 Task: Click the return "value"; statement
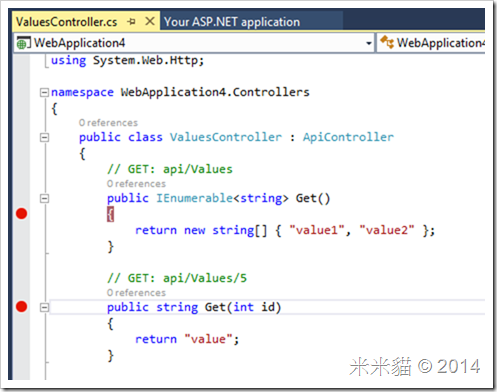[187, 339]
